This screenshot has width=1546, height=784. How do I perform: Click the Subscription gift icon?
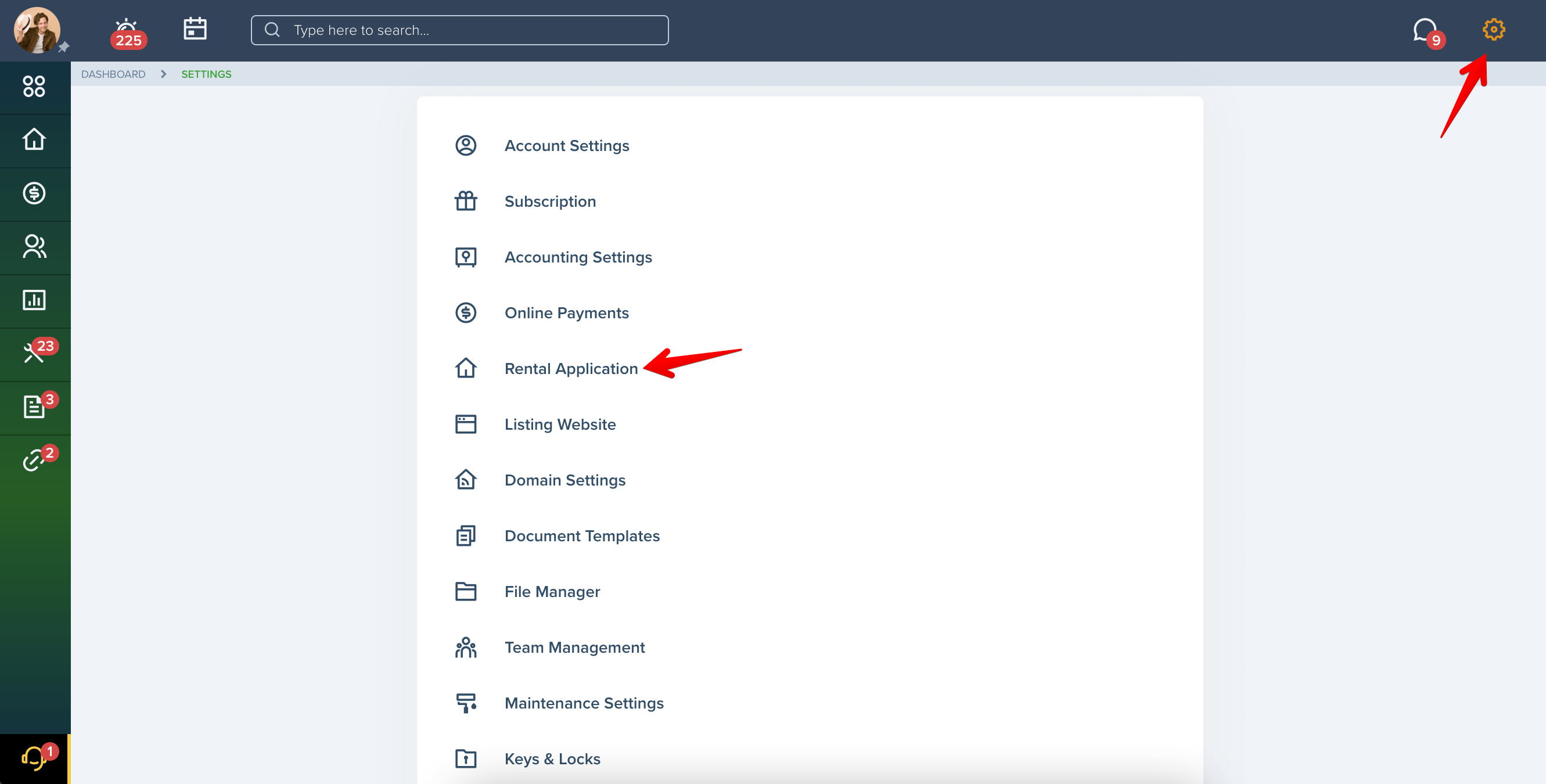[466, 201]
